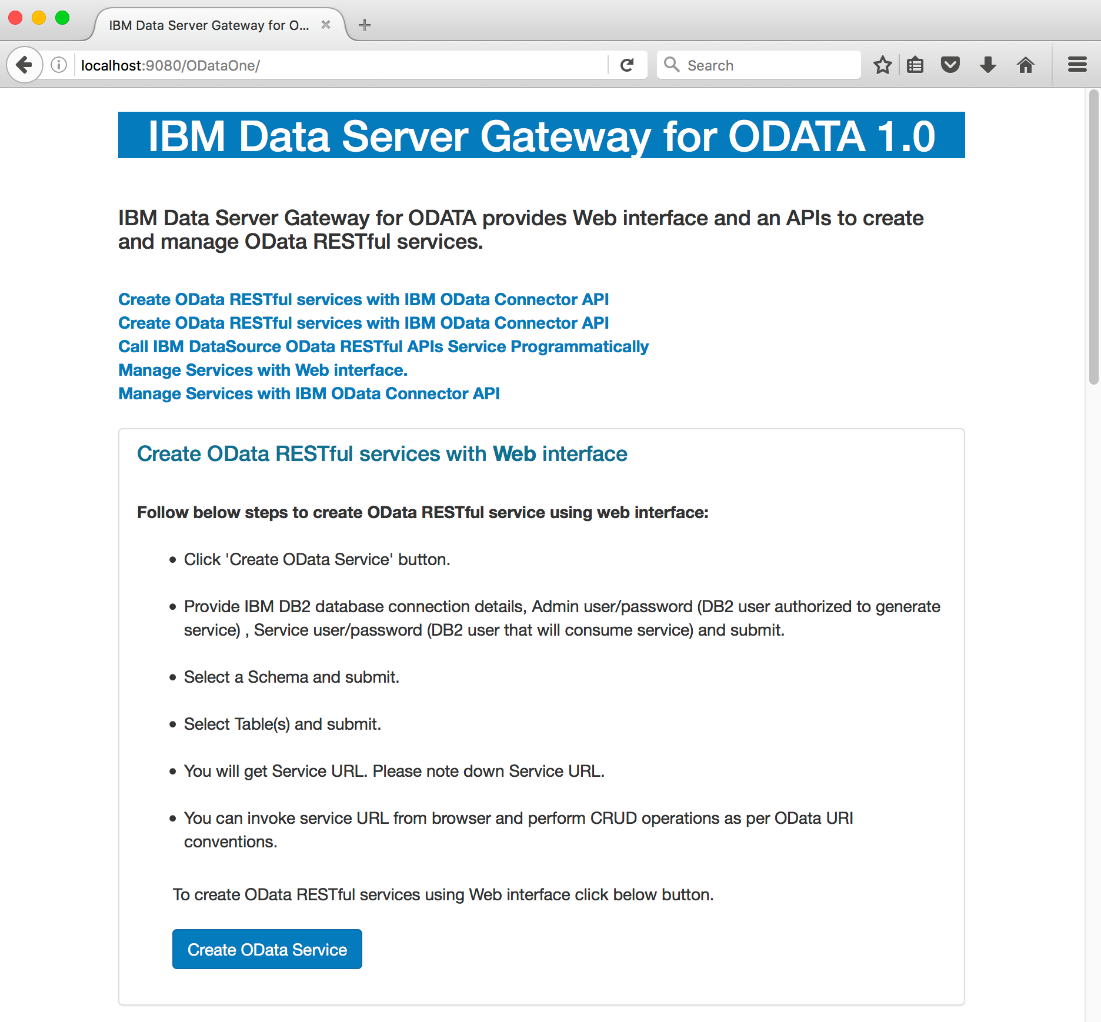Go back with the browser back arrow
This screenshot has height=1022, width=1101.
(x=25, y=65)
